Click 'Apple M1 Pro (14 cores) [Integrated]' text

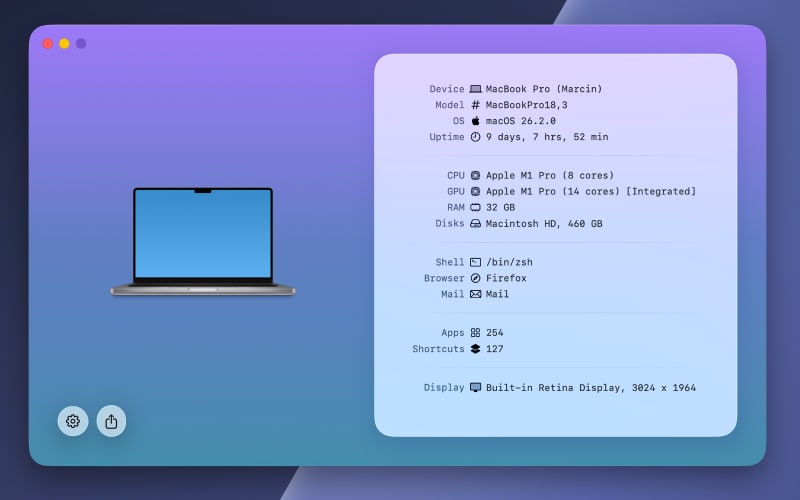click(591, 191)
